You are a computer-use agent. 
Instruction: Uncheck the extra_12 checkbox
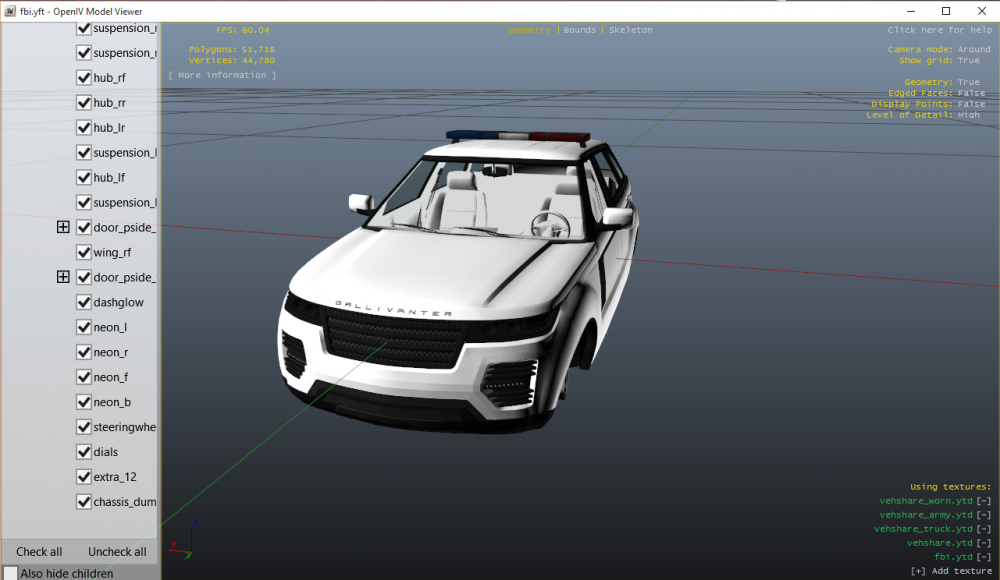click(x=84, y=477)
